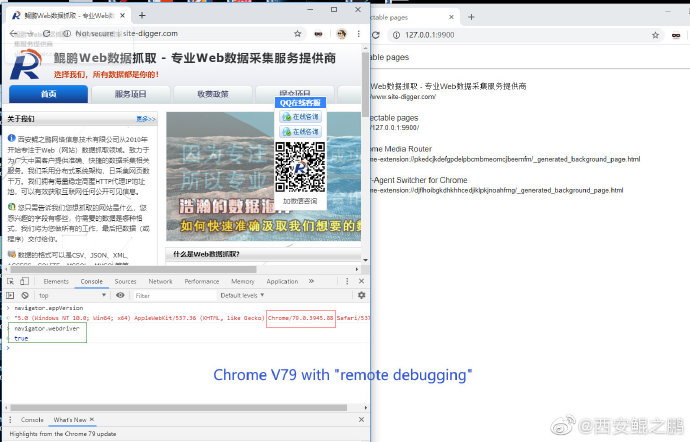Click the glasses extension icon in left Chrome window

(x=318, y=34)
